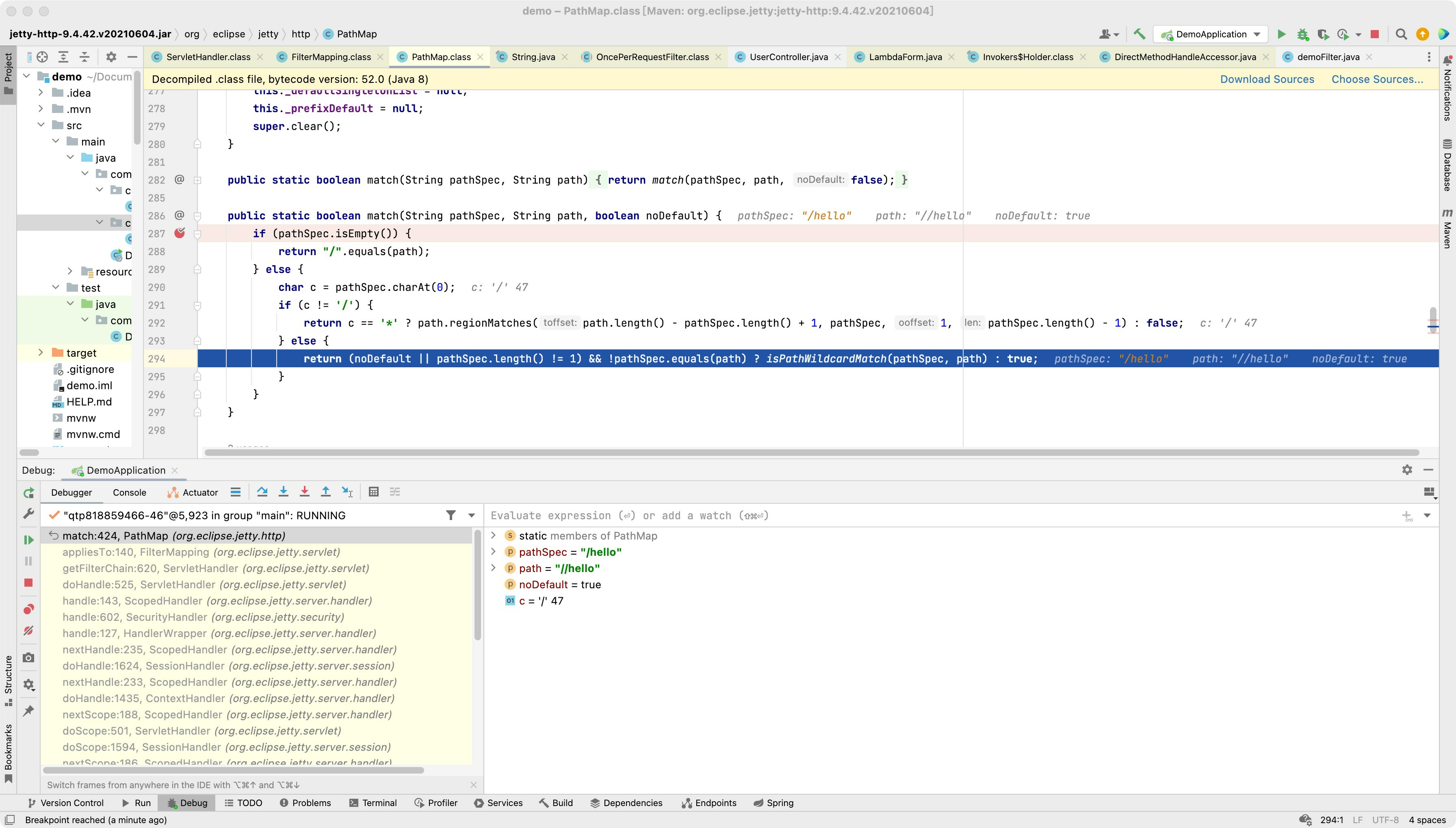Open Evaluate Expression calculator icon
Viewport: 1456px width, 828px height.
[373, 492]
